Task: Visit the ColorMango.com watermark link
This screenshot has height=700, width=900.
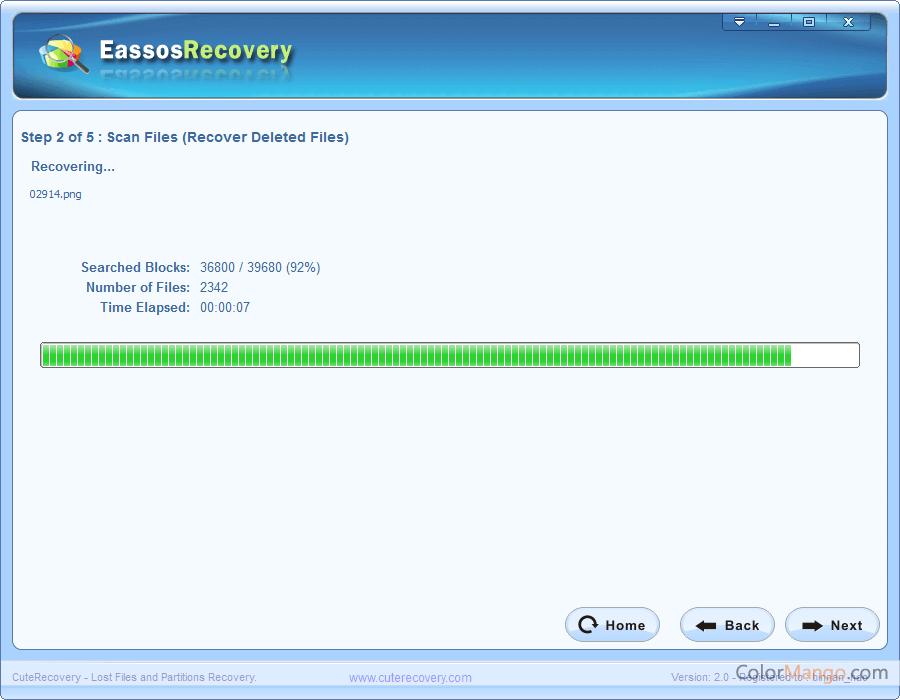Action: coord(810,671)
